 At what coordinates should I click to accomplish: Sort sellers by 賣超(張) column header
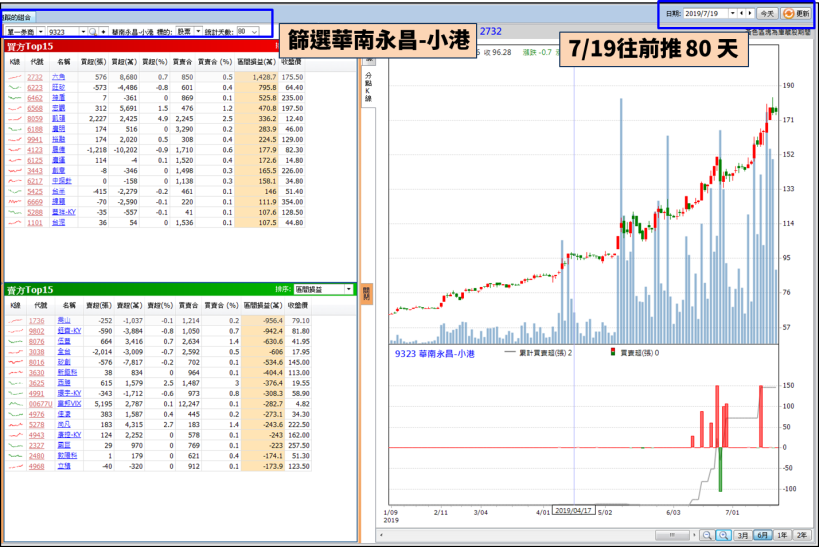99,305
